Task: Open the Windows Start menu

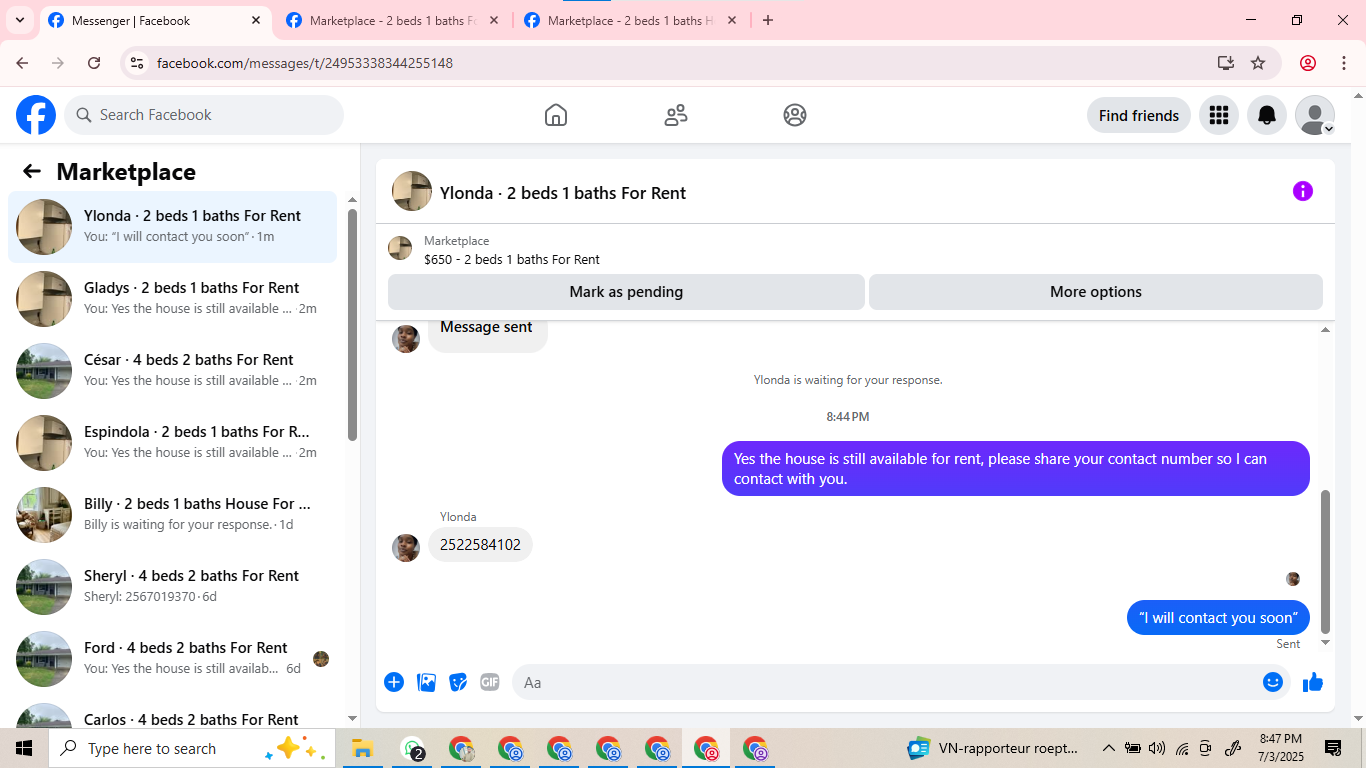Action: click(x=24, y=748)
